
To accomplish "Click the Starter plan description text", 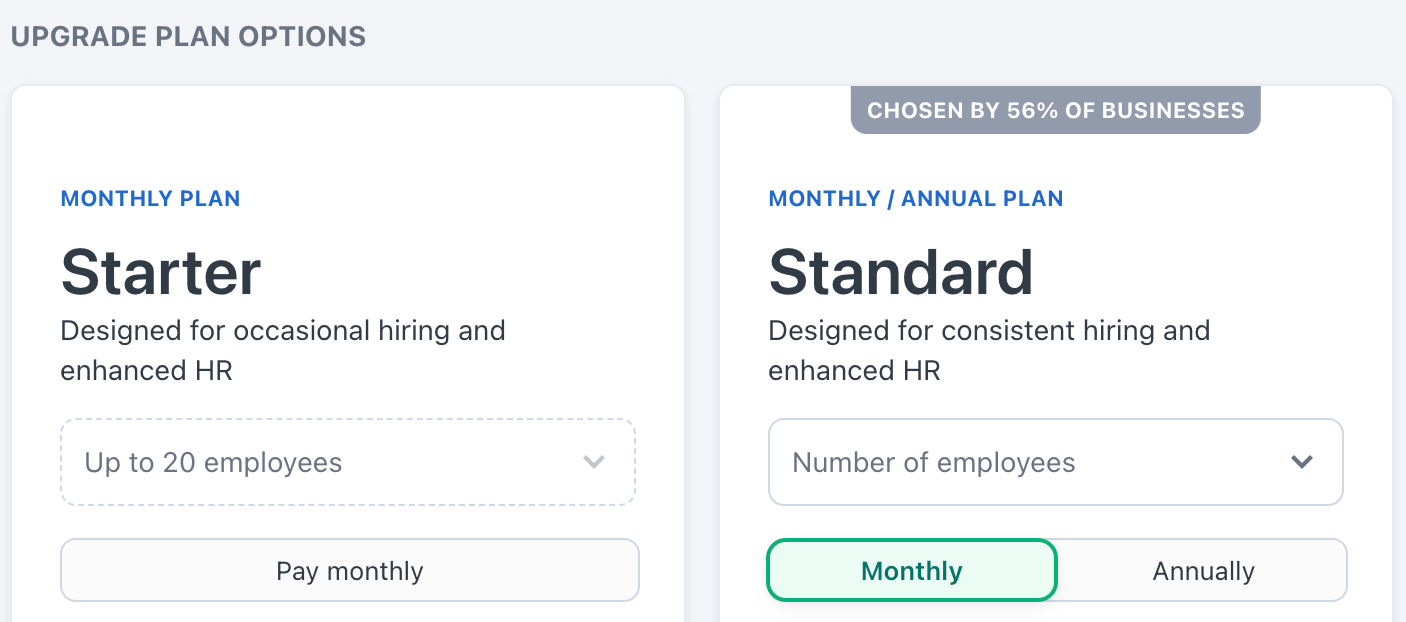I will pyautogui.click(x=283, y=350).
